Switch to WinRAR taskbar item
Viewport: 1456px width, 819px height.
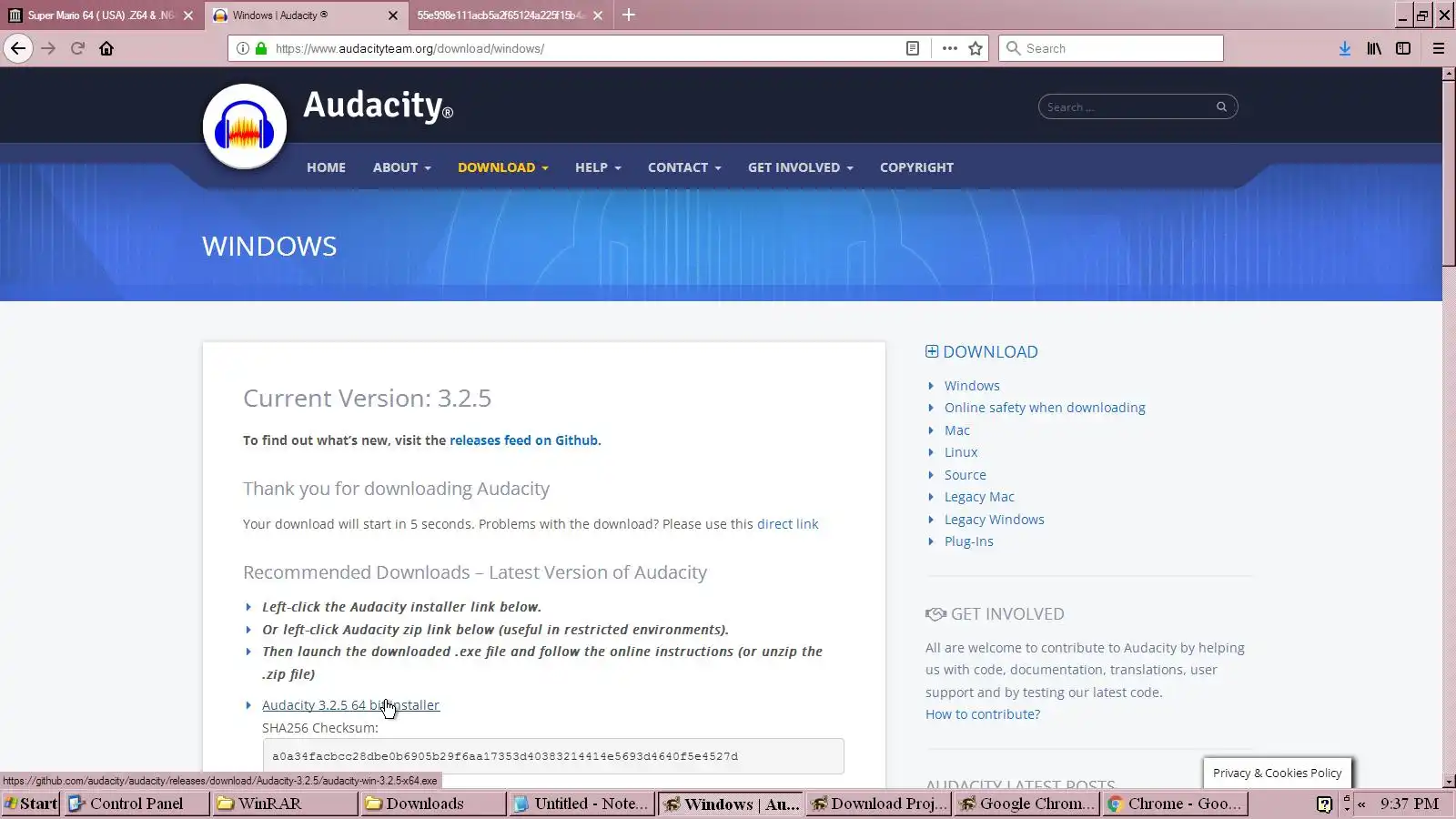(x=285, y=804)
